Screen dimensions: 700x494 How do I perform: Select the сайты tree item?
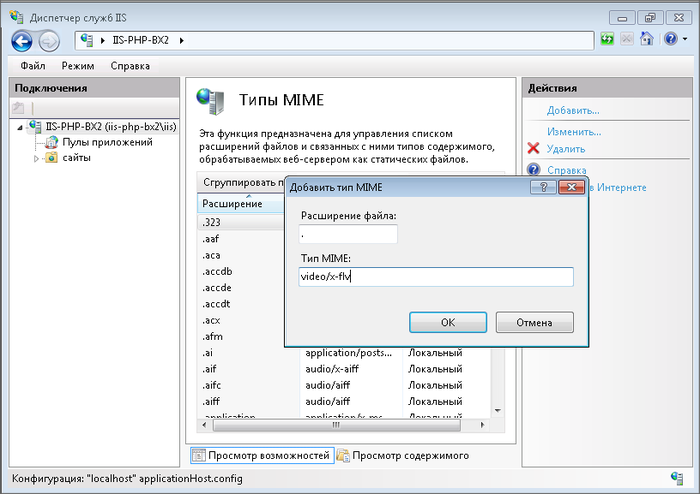[76, 158]
